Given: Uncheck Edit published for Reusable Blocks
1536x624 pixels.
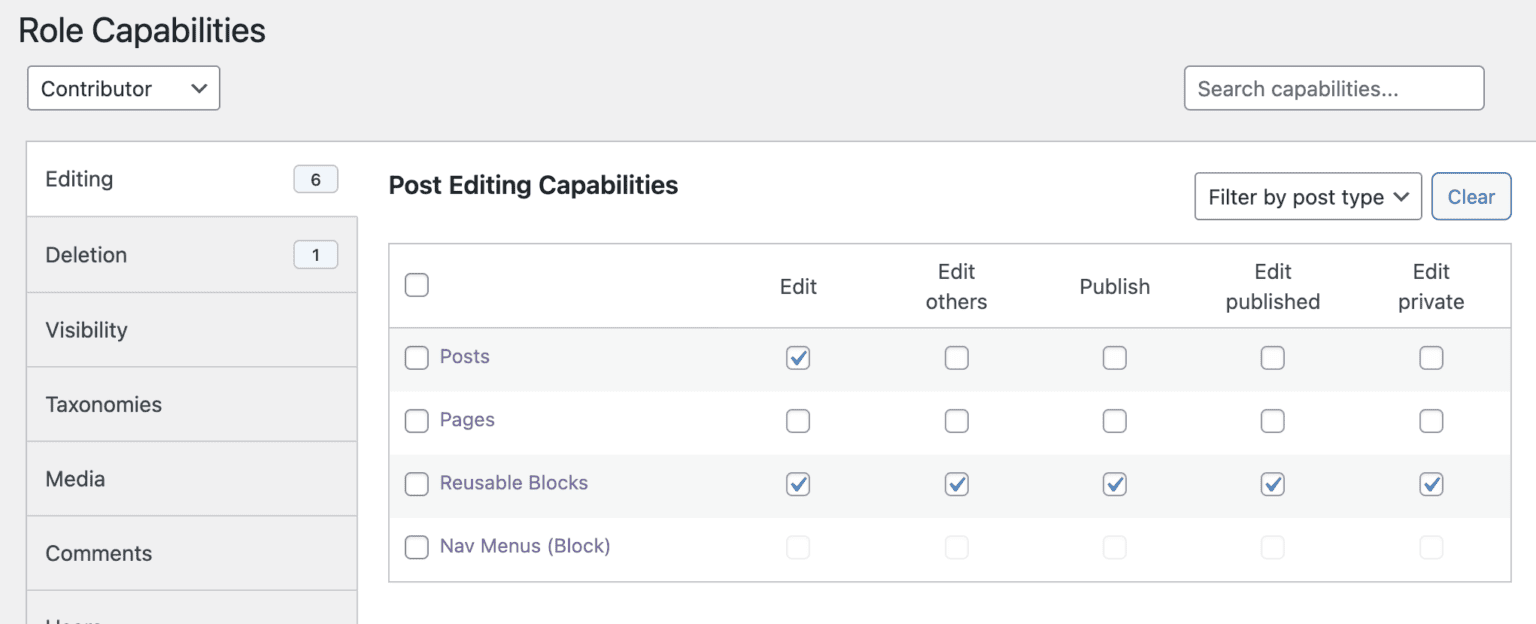Looking at the screenshot, I should point(1273,484).
